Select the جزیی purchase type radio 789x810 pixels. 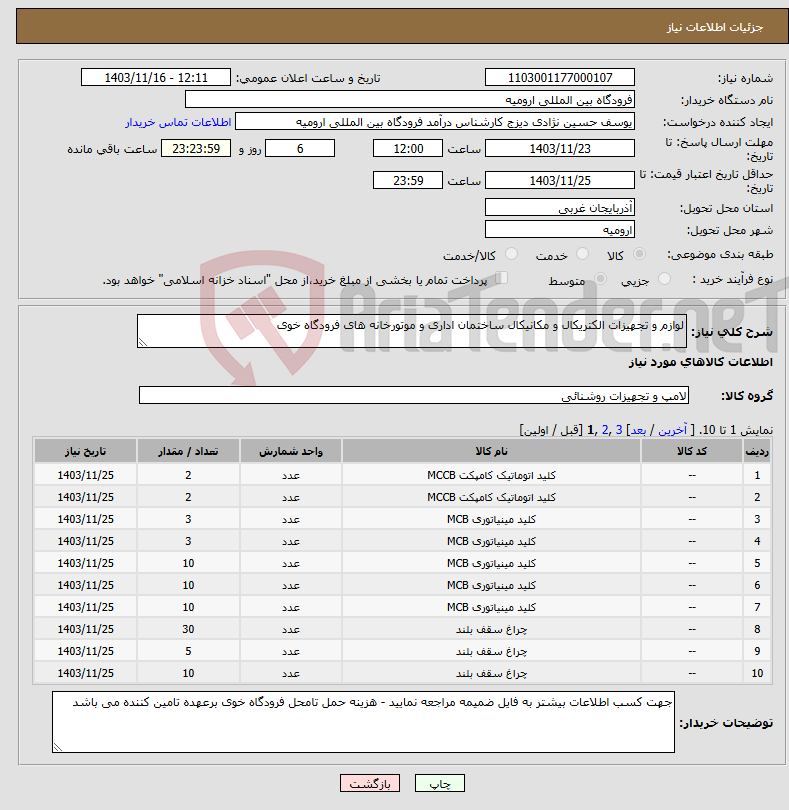(x=664, y=279)
